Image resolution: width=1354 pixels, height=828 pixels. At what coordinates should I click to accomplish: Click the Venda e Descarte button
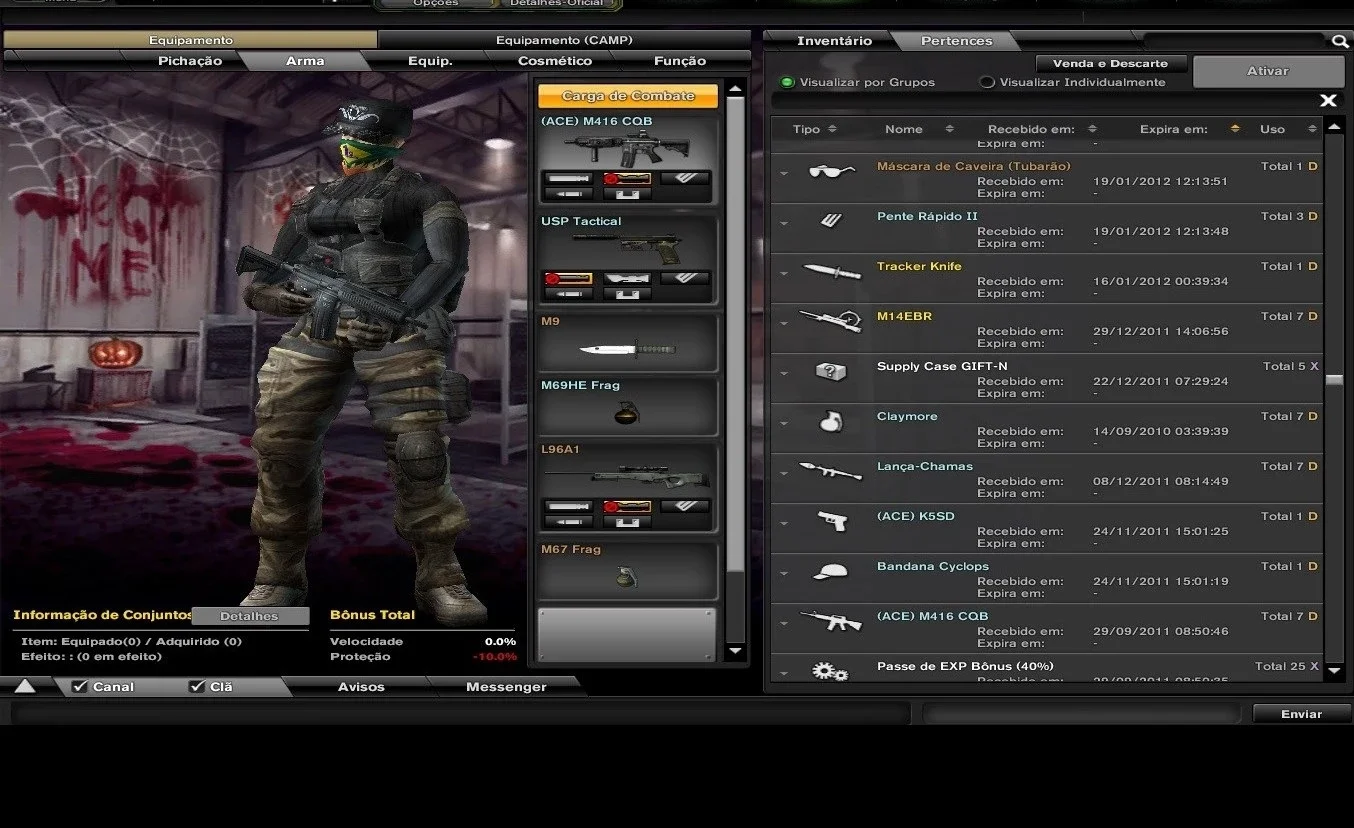[x=1110, y=63]
